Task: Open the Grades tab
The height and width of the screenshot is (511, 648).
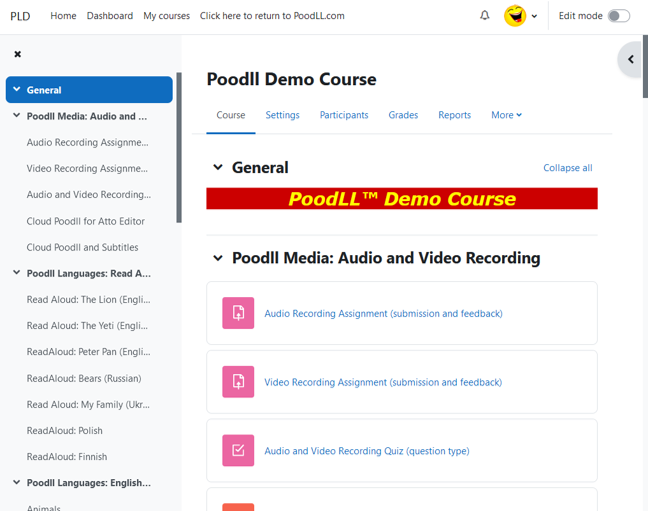Action: click(403, 115)
